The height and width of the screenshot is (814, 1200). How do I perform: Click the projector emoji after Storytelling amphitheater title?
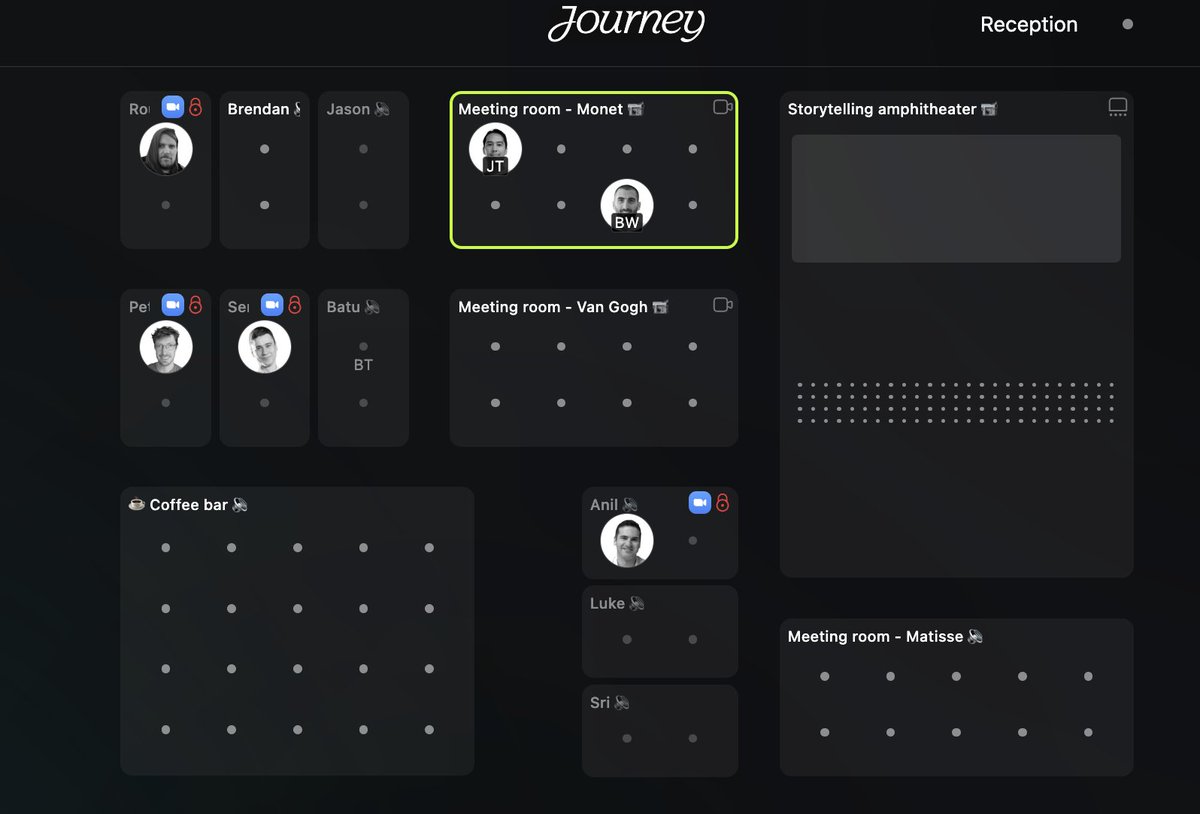point(989,109)
